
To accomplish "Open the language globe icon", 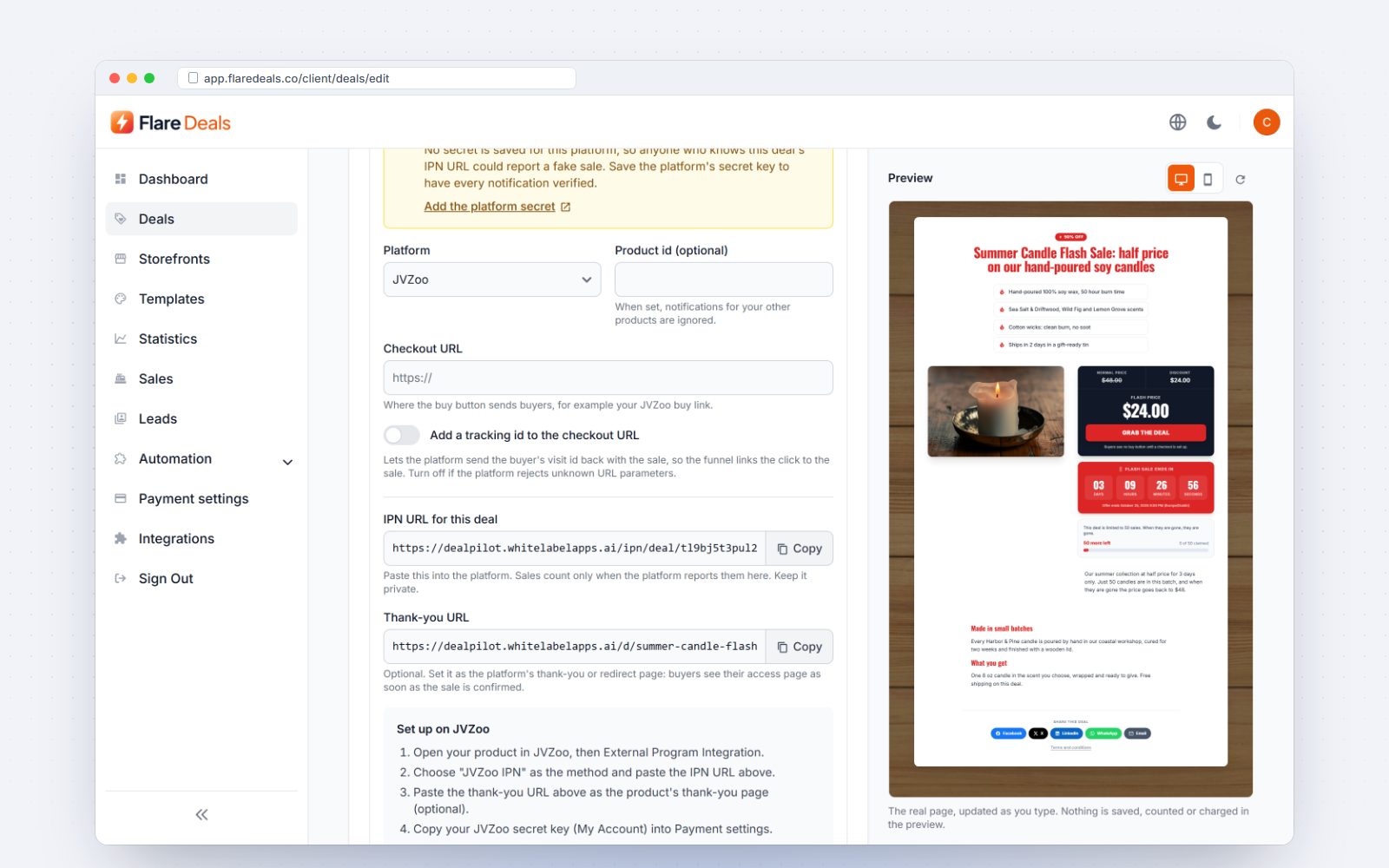I will (x=1177, y=122).
